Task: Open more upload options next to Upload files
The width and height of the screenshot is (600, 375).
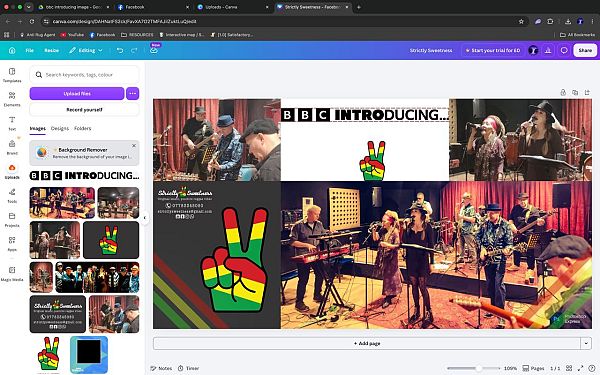Action: pyautogui.click(x=132, y=93)
